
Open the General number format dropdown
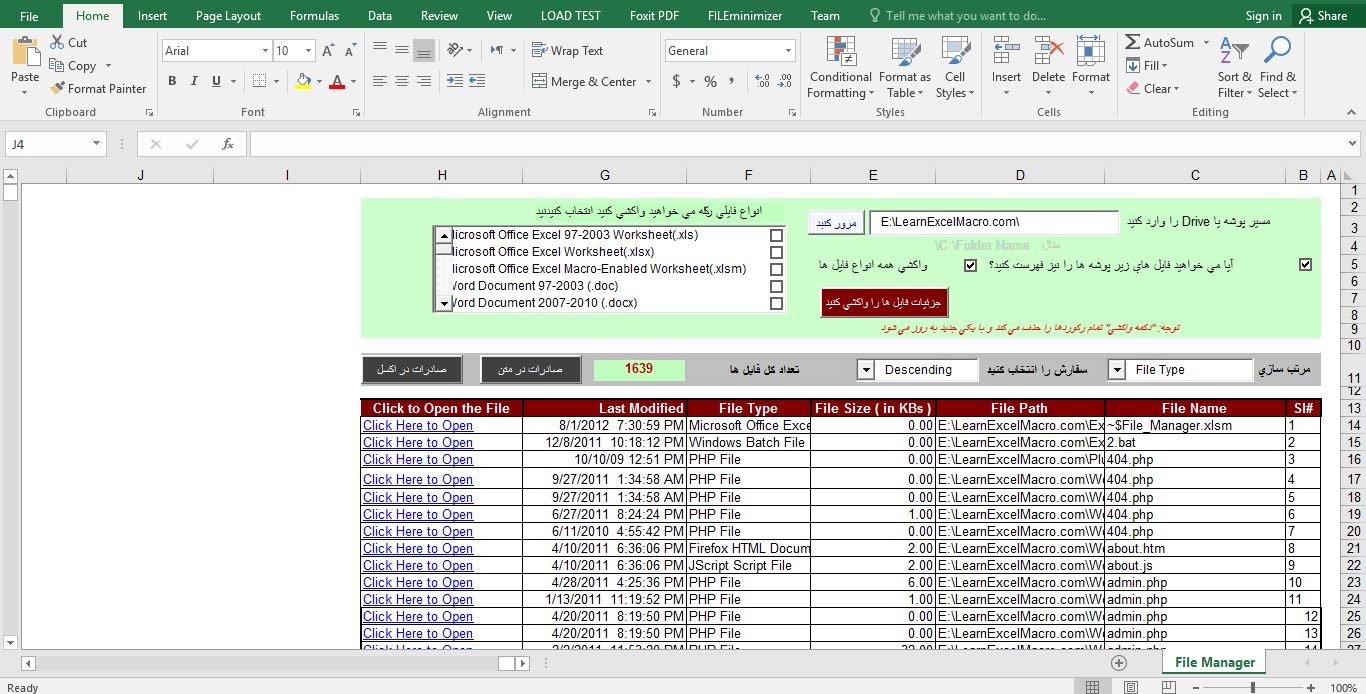pos(788,51)
